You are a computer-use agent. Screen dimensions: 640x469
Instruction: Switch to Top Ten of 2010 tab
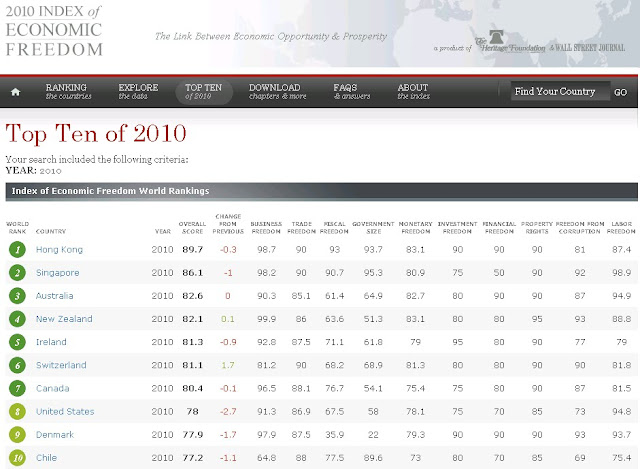coord(204,91)
